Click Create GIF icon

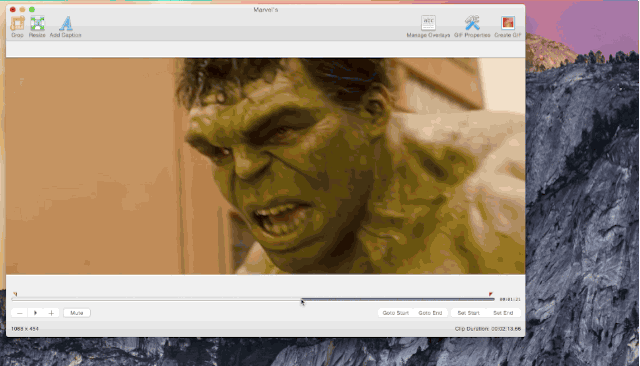508,27
